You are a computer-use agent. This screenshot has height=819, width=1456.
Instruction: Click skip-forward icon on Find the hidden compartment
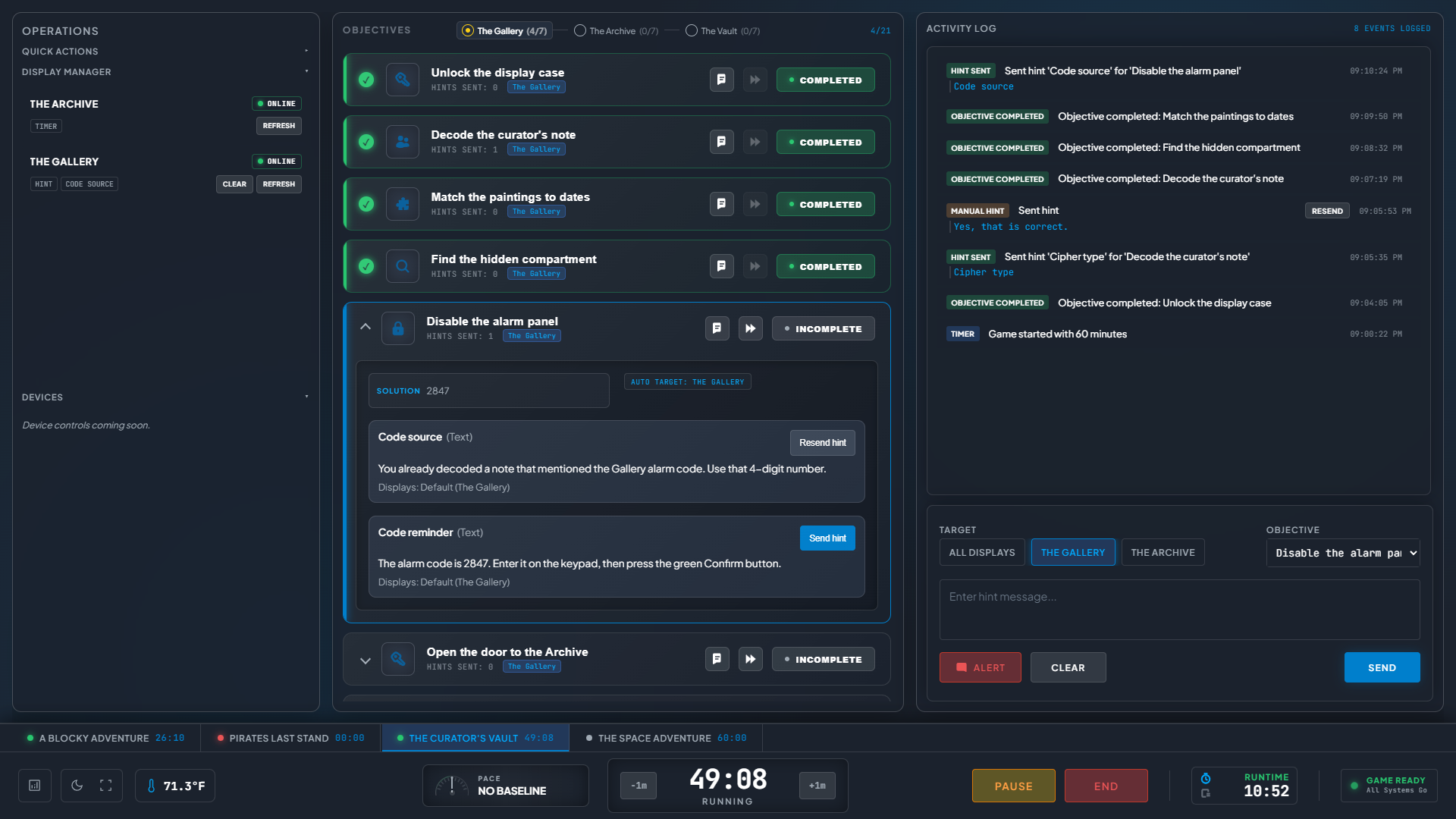pyautogui.click(x=755, y=266)
